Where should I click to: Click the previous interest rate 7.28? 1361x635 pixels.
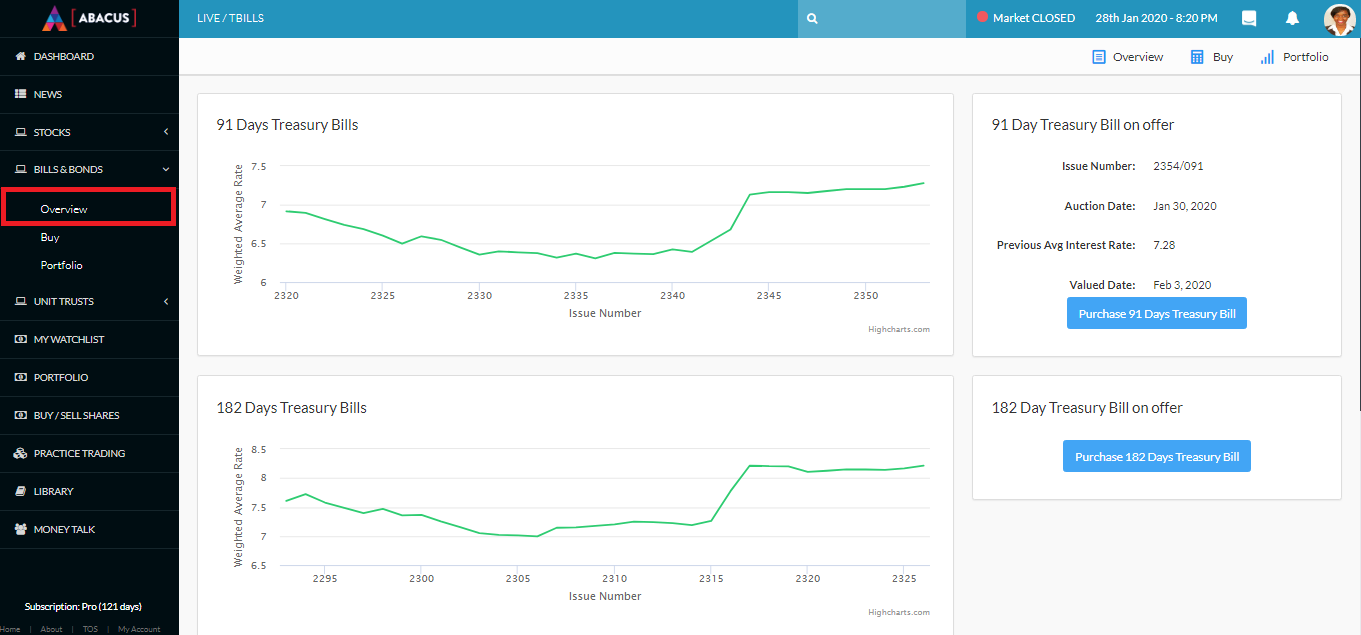1164,245
